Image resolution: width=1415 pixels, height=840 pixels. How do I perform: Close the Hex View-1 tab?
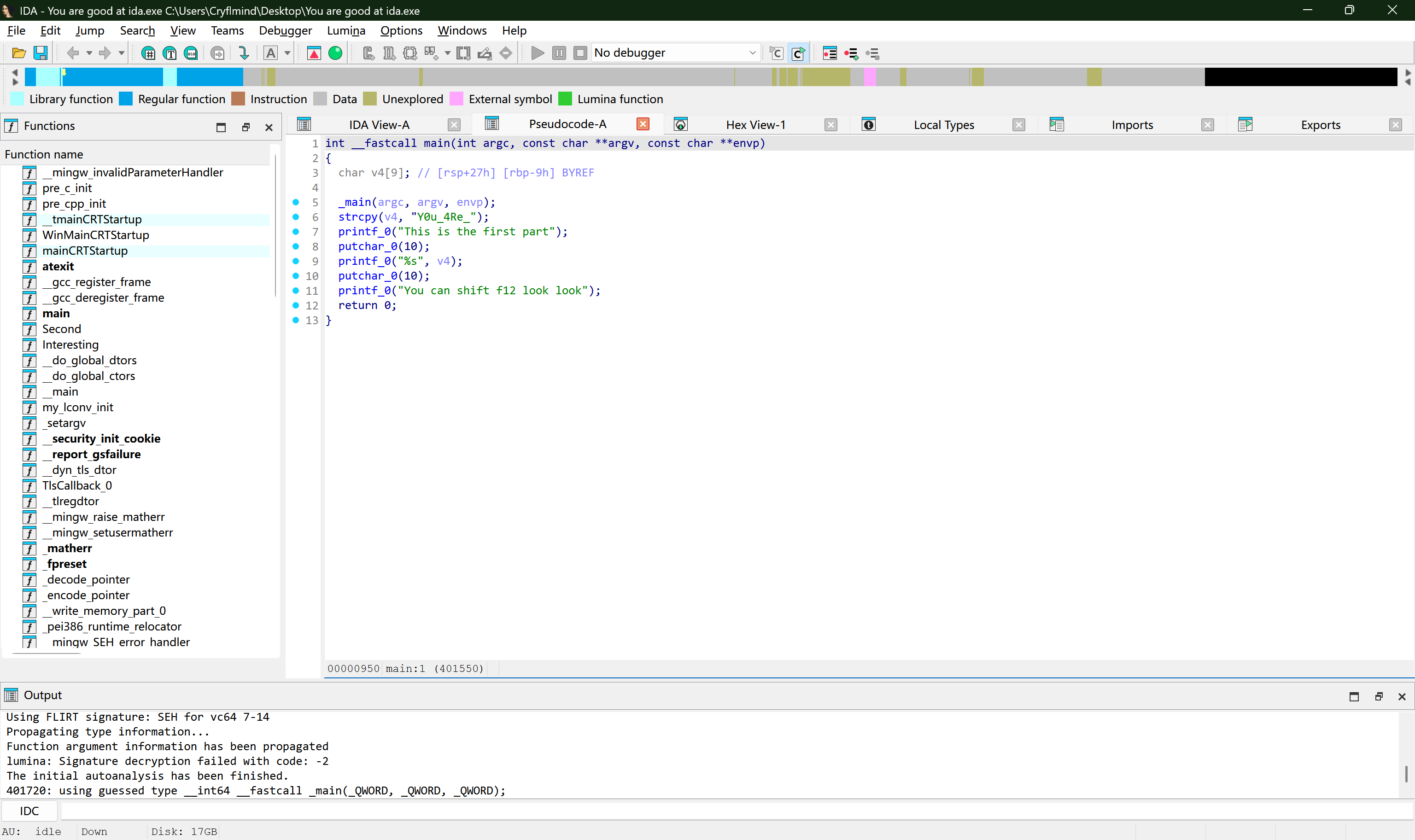coord(830,125)
